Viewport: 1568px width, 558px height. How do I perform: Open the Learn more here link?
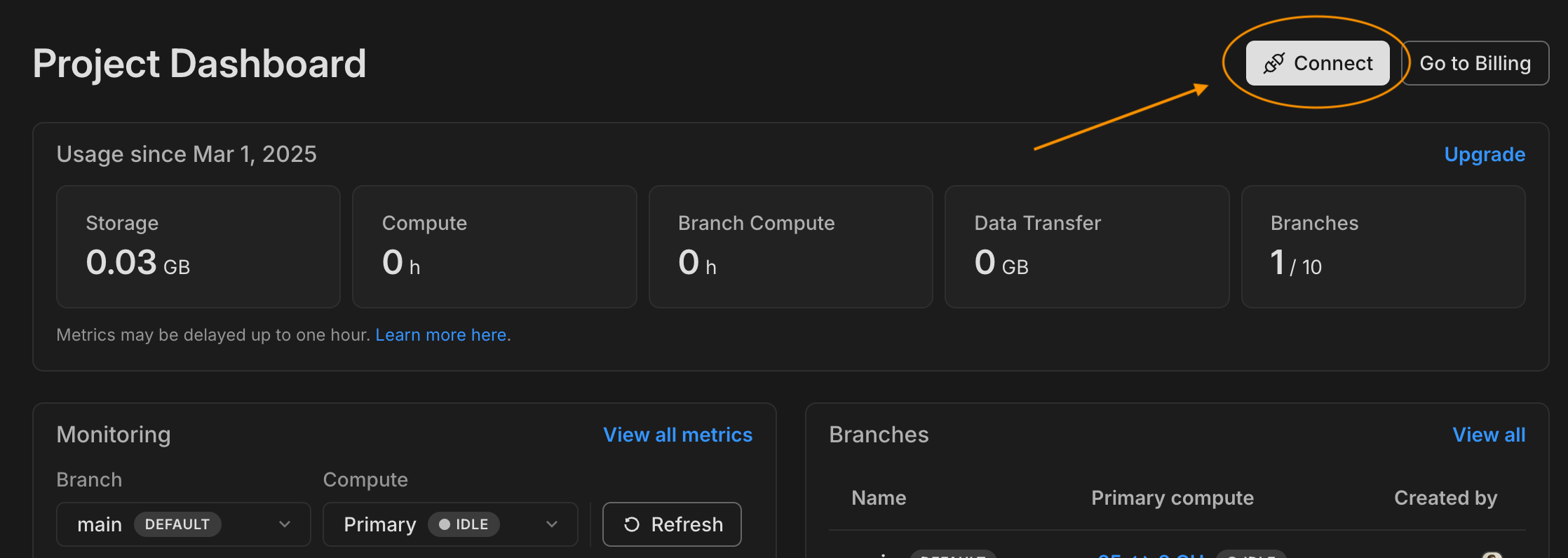coord(441,335)
